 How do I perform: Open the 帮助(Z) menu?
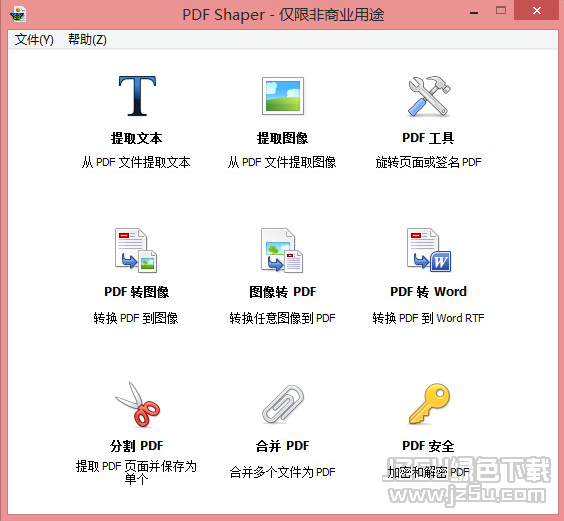(87, 39)
